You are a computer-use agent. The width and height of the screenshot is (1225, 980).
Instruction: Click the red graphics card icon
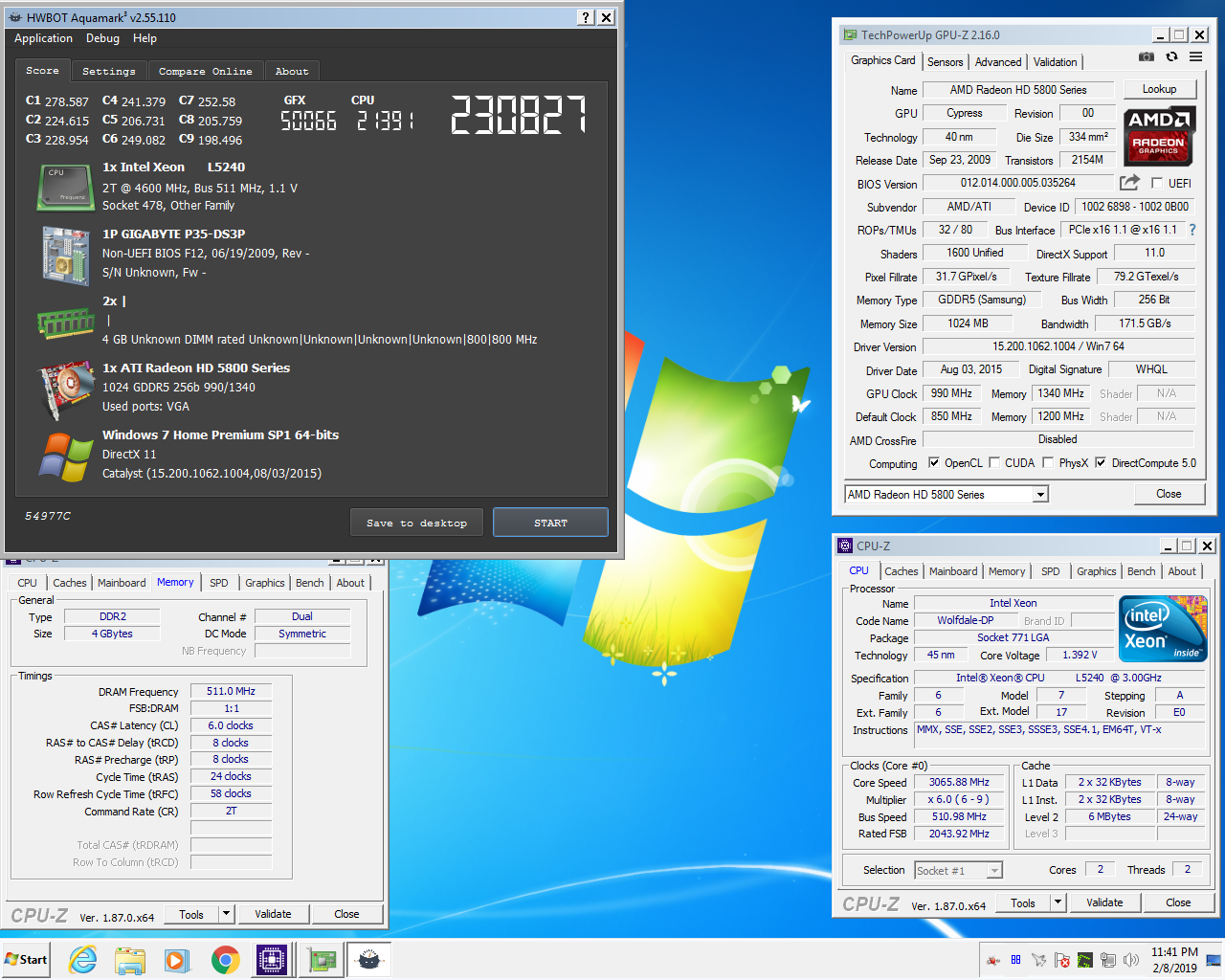[x=65, y=389]
